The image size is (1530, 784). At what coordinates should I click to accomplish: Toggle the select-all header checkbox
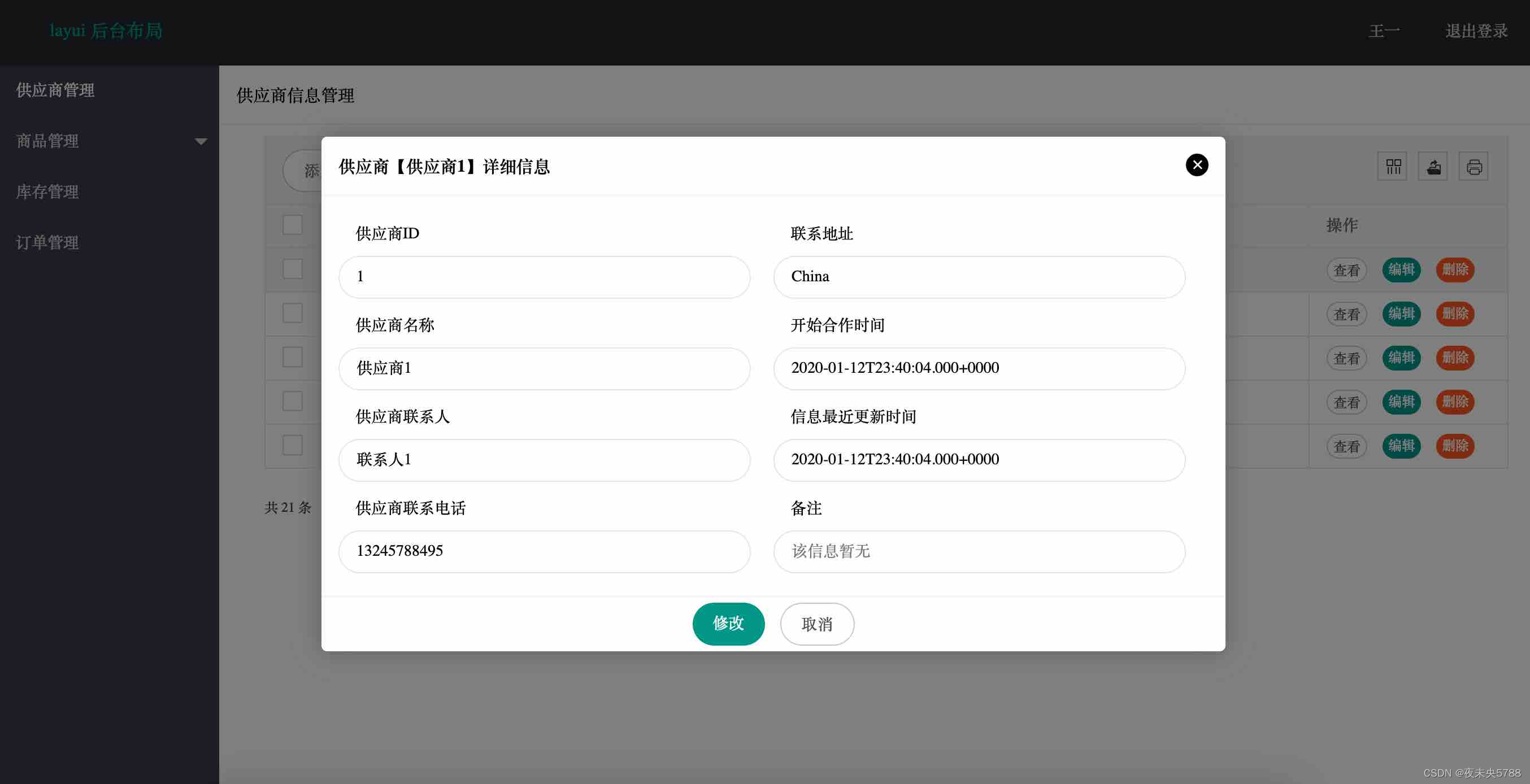tap(292, 225)
